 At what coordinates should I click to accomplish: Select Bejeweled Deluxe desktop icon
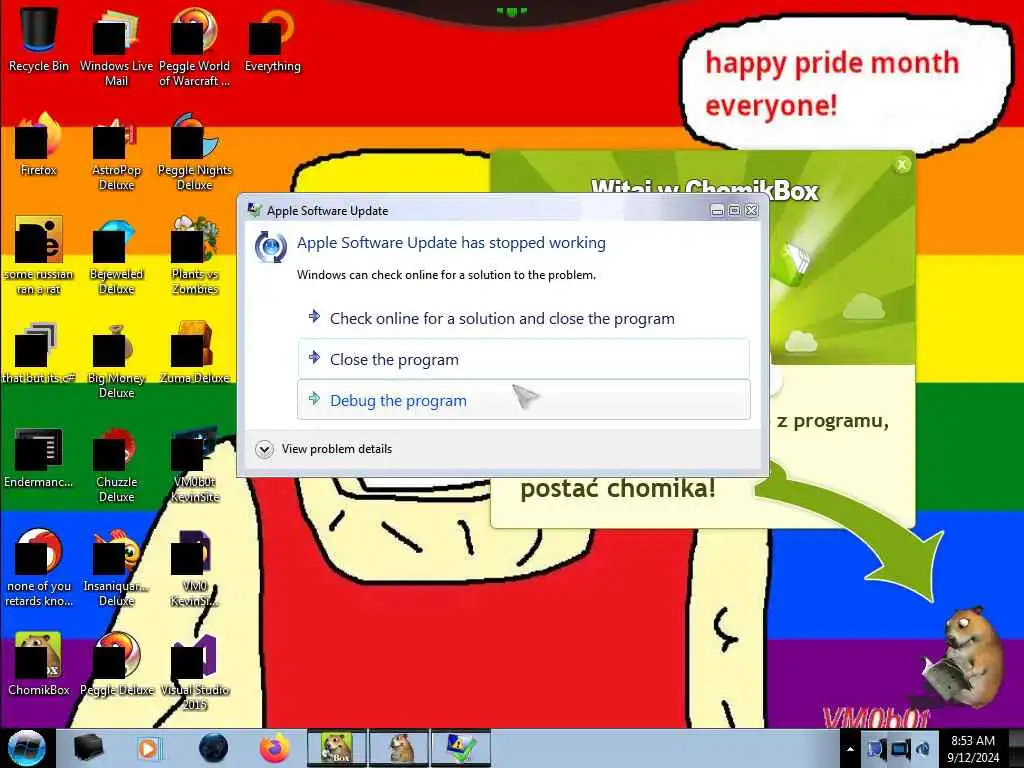(116, 255)
